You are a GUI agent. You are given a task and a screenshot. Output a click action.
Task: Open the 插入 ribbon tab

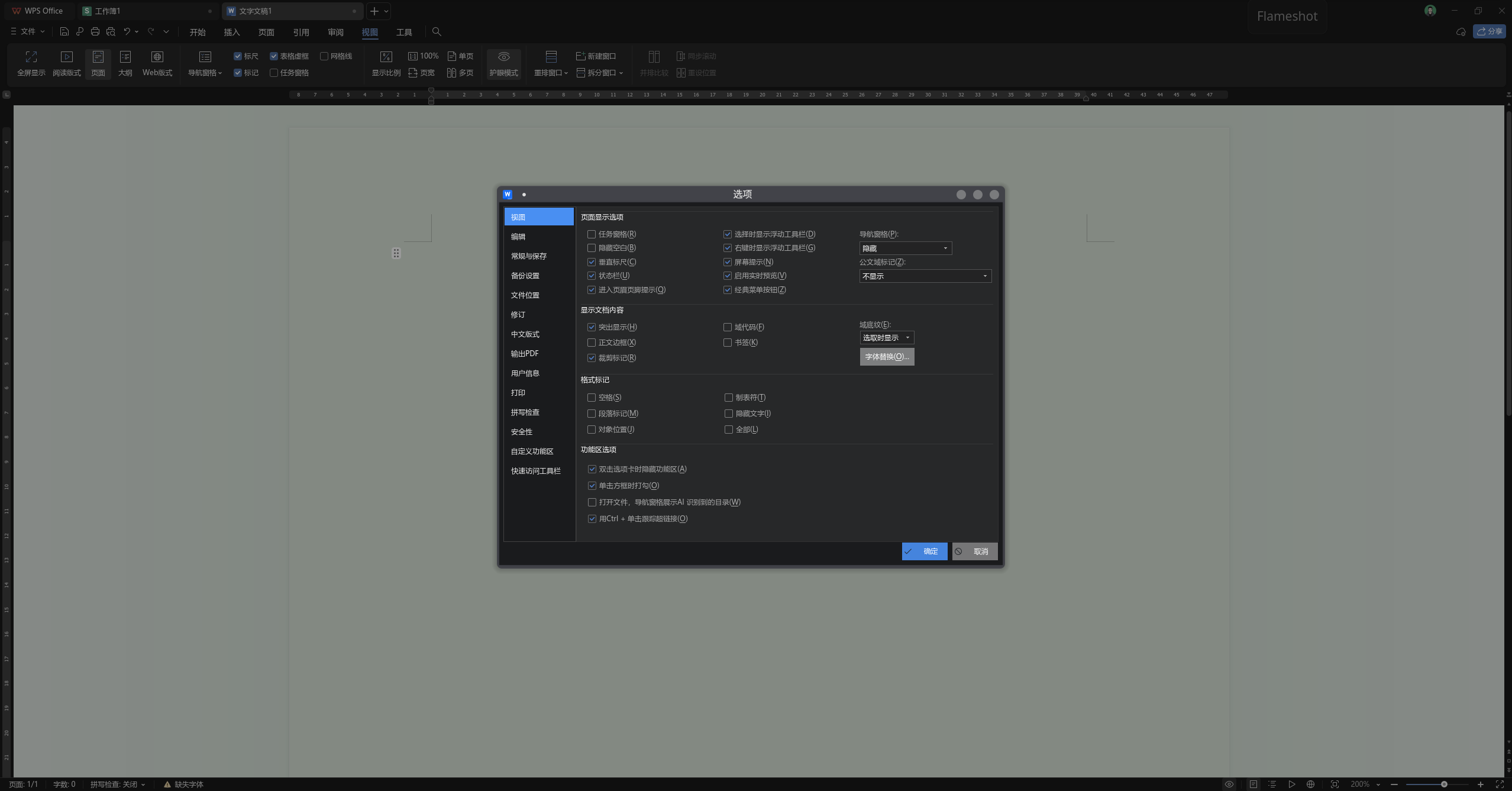(231, 32)
